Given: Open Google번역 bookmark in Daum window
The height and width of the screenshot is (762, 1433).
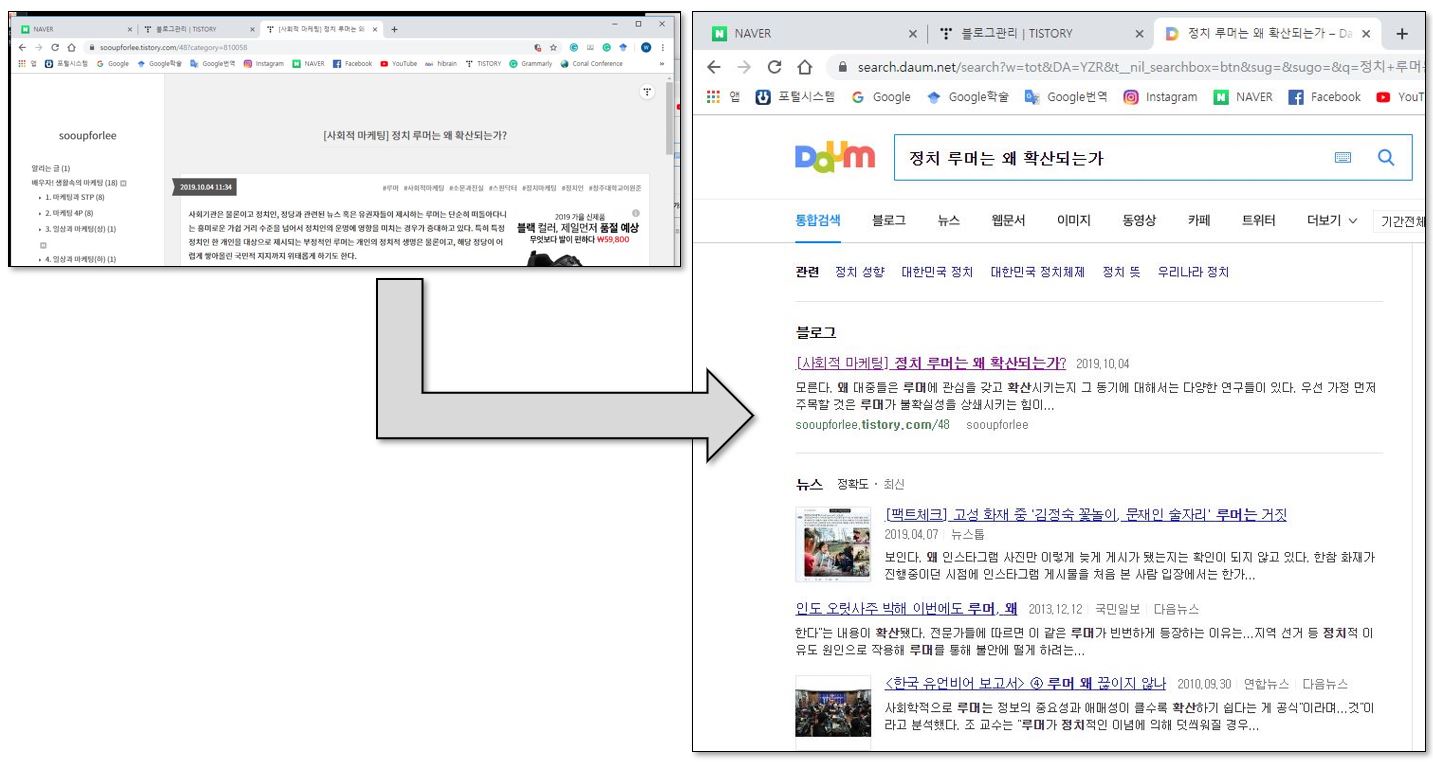Looking at the screenshot, I should (x=1065, y=97).
